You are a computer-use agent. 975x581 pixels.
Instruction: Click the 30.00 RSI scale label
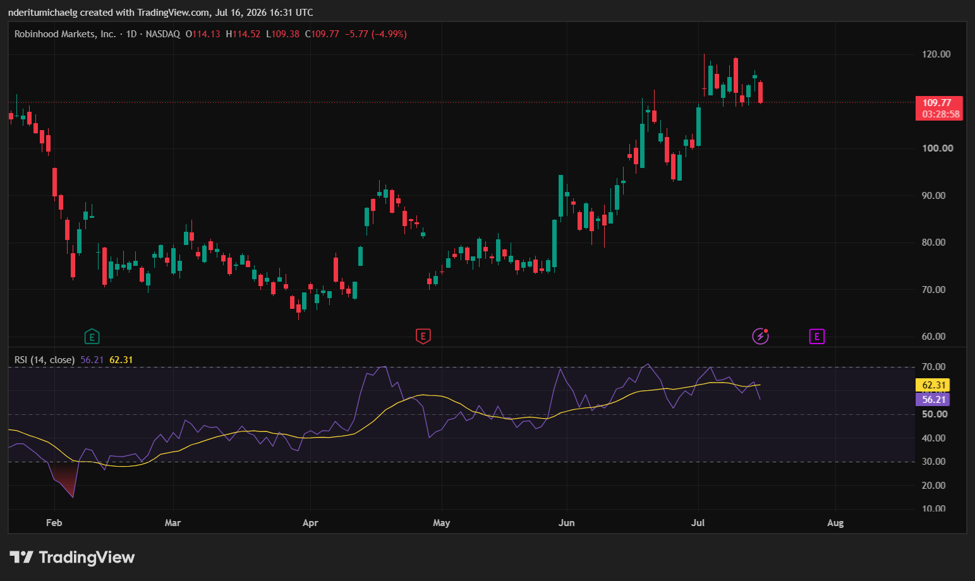pyautogui.click(x=933, y=462)
